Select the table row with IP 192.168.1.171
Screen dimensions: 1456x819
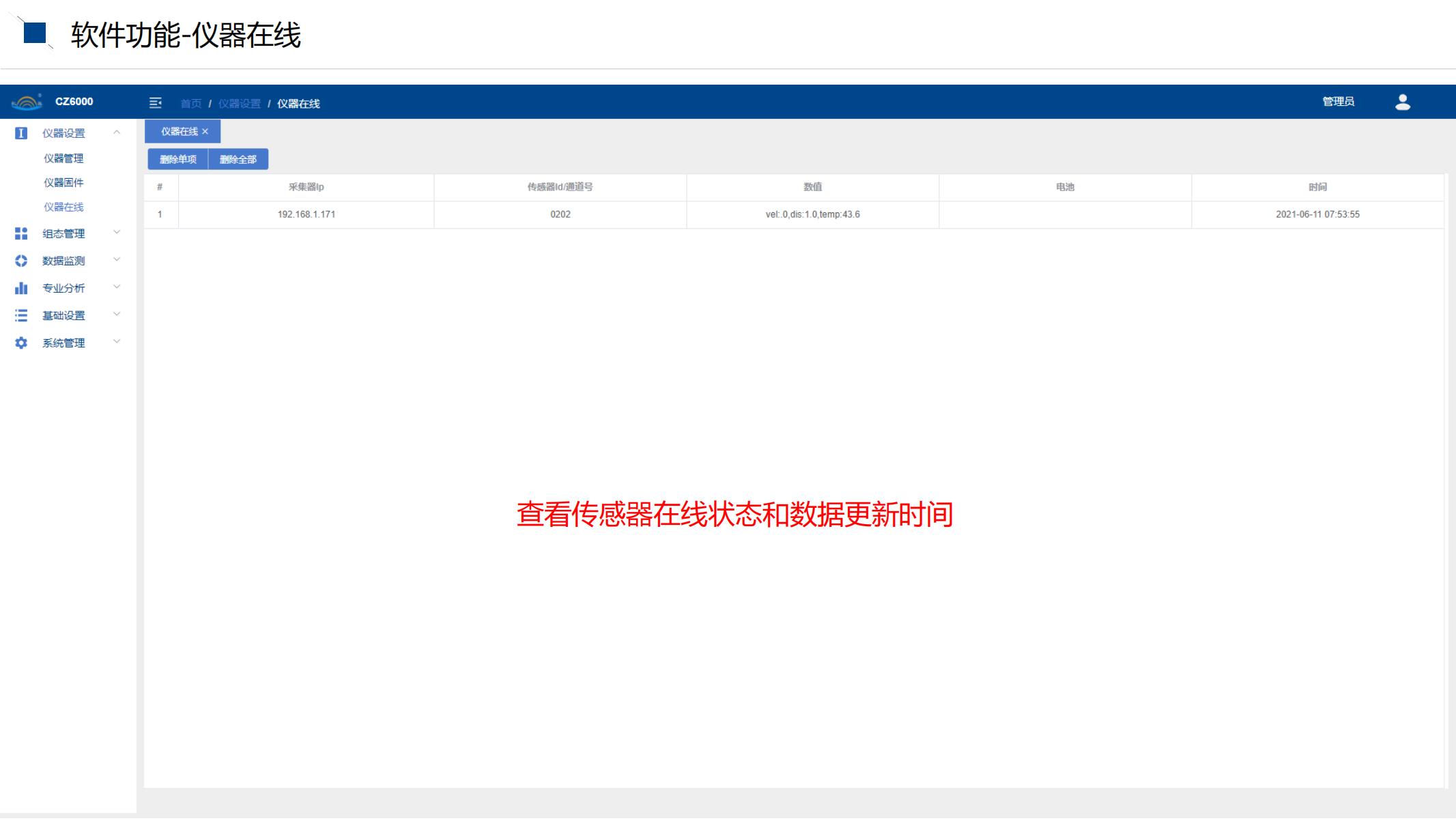(x=306, y=214)
